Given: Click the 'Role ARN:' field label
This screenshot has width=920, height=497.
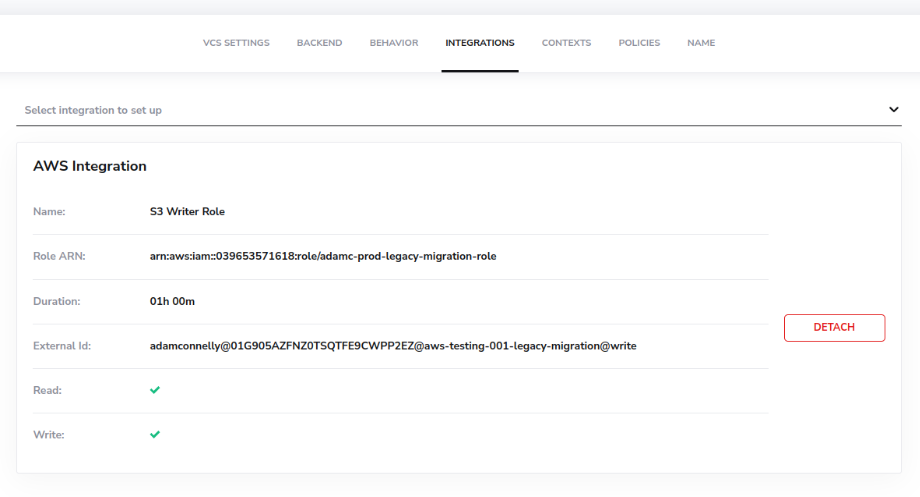Looking at the screenshot, I should [59, 256].
